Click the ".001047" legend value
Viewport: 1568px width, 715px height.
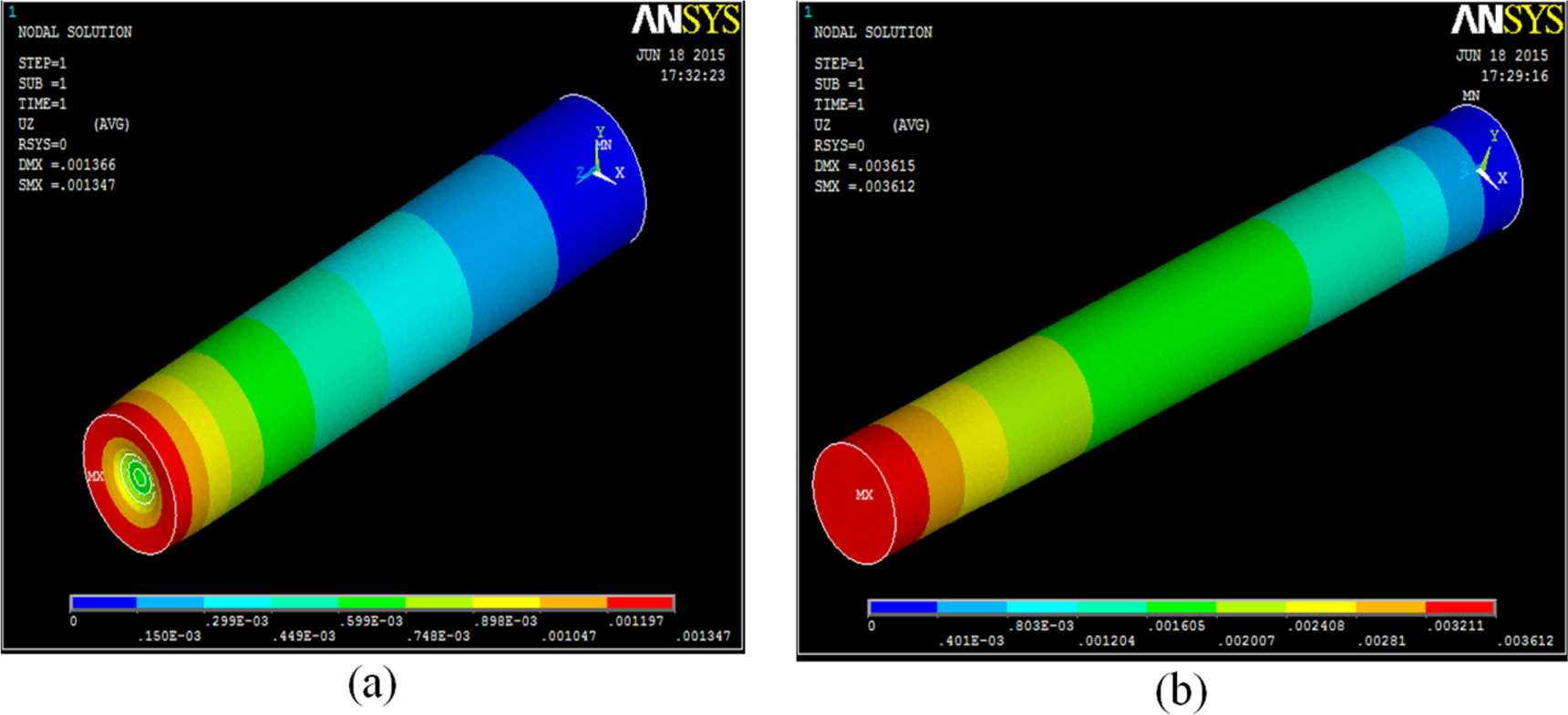(569, 636)
